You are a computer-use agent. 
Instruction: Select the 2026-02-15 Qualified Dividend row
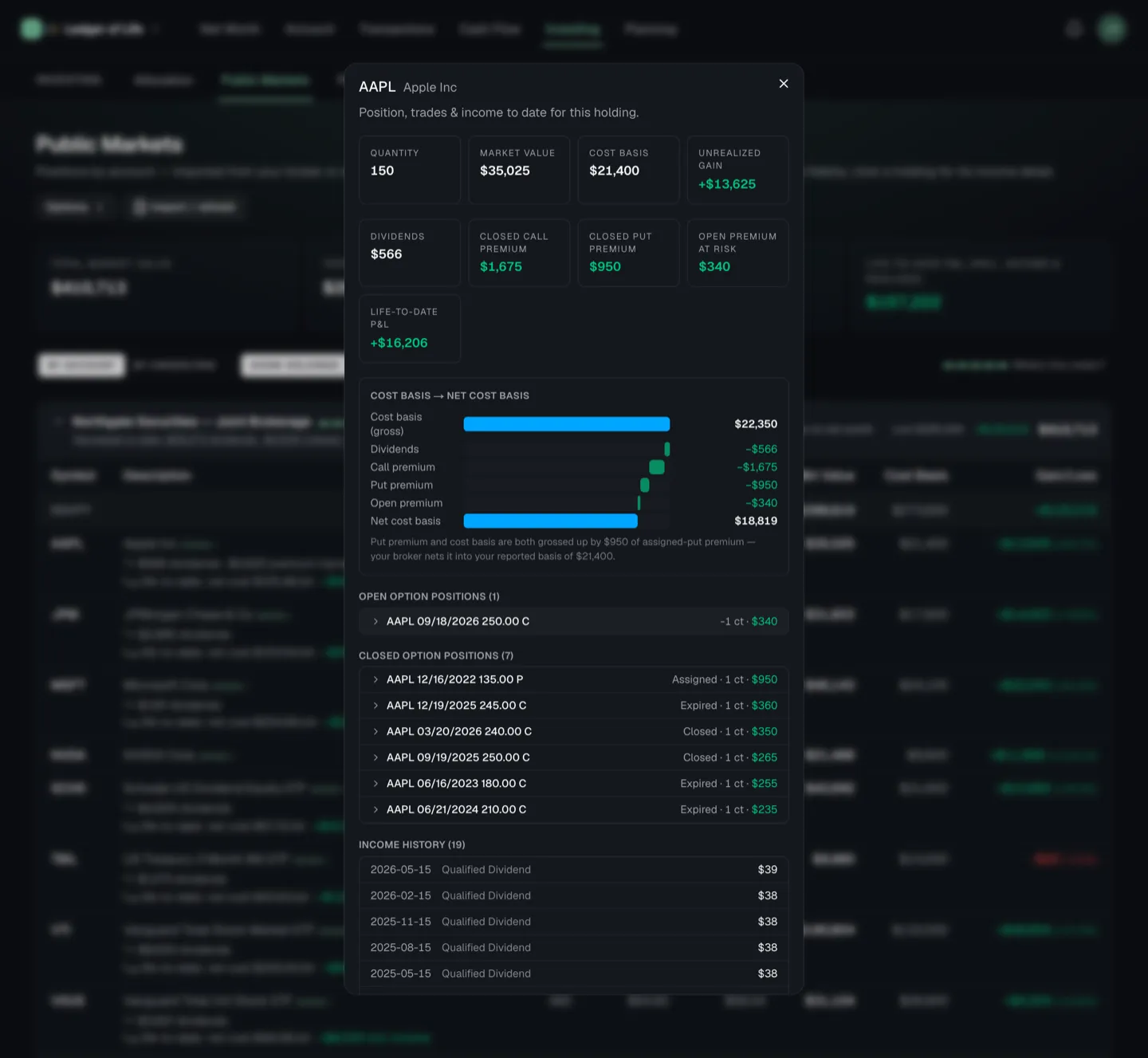pyautogui.click(x=574, y=895)
